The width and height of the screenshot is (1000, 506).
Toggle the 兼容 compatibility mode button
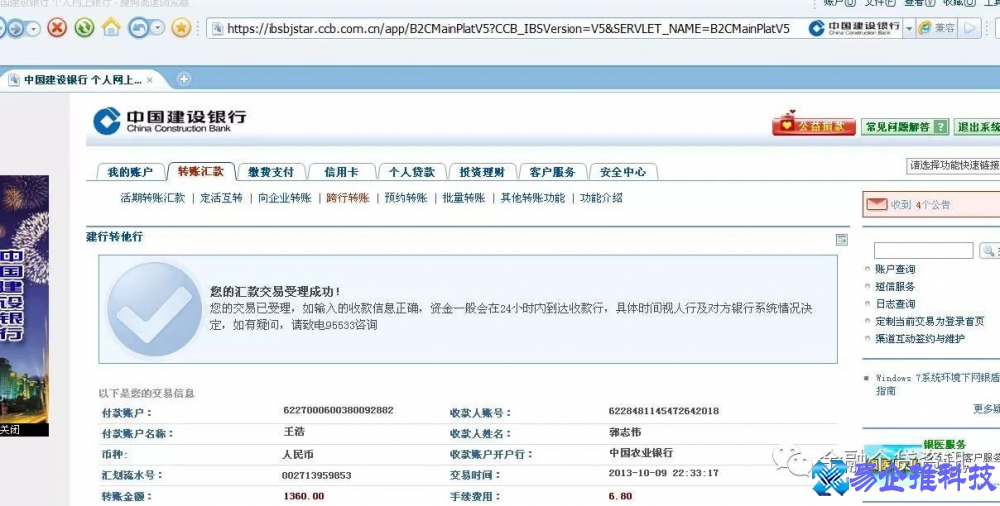click(x=937, y=28)
